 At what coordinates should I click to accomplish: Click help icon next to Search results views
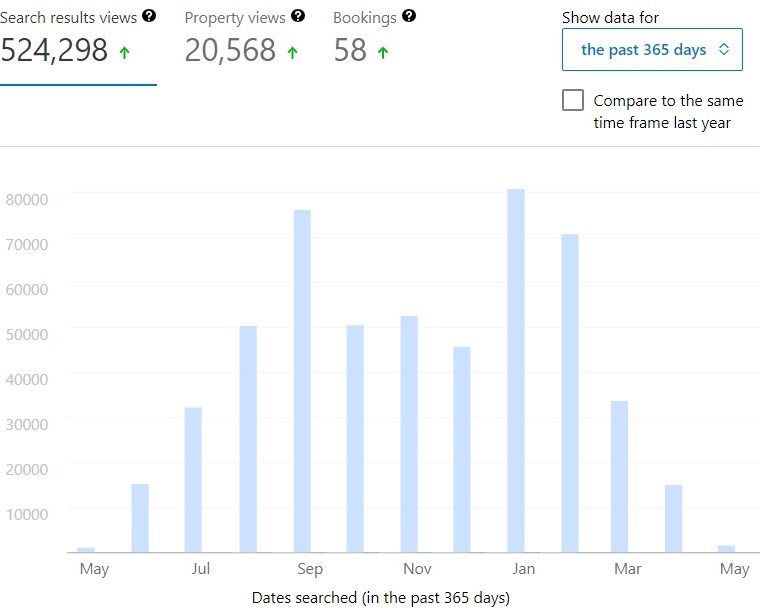click(149, 16)
